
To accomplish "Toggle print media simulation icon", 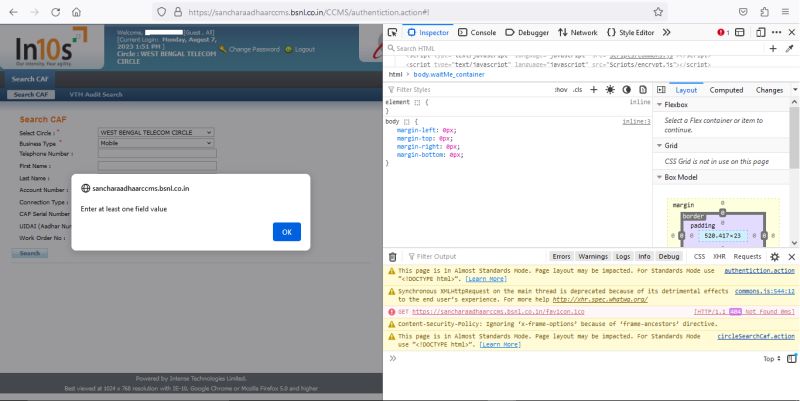I will point(643,89).
